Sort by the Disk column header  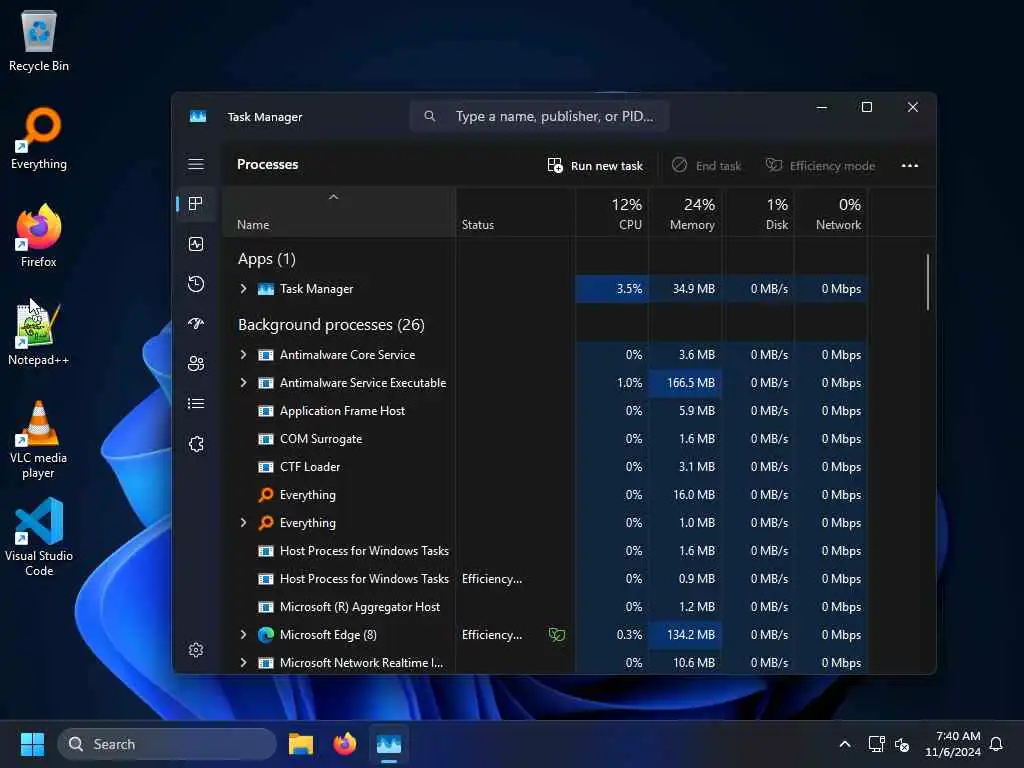click(759, 213)
